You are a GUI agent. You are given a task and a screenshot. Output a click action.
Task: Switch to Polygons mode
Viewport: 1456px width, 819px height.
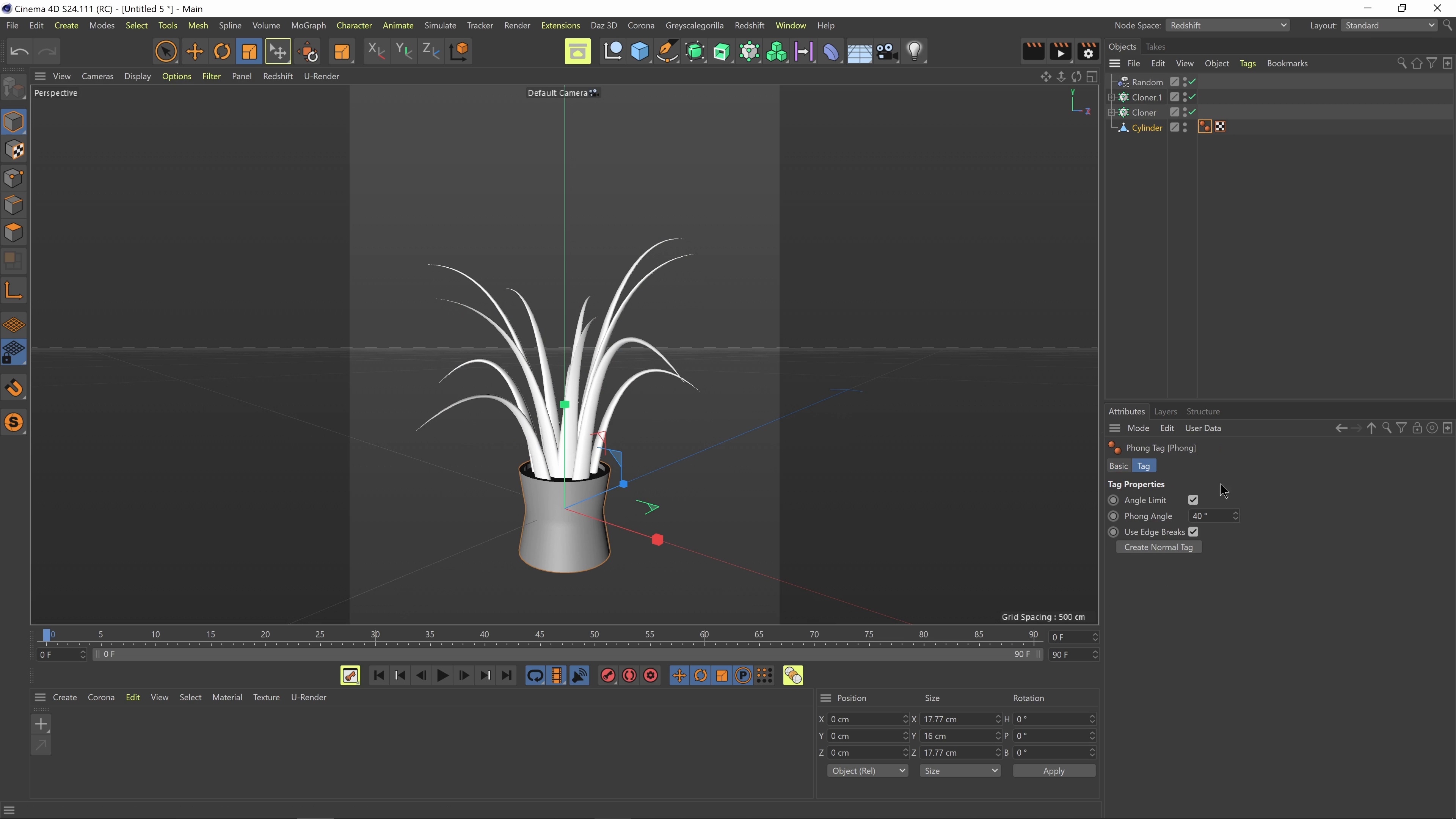pos(14,233)
